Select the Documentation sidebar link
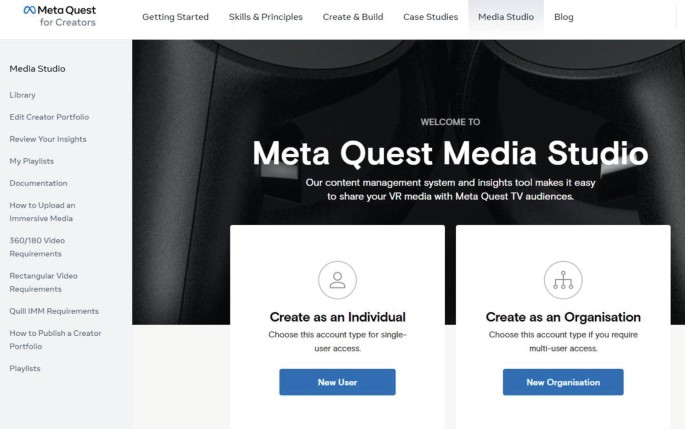Image resolution: width=685 pixels, height=429 pixels. click(38, 183)
